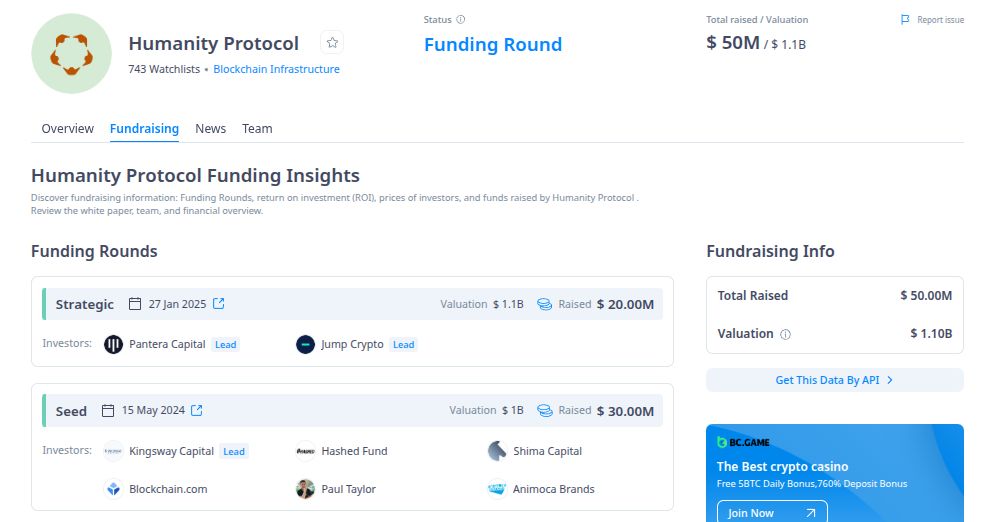This screenshot has height=522, width=992.
Task: Click the $ 1B valuation in Seed round
Action: [x=512, y=411]
